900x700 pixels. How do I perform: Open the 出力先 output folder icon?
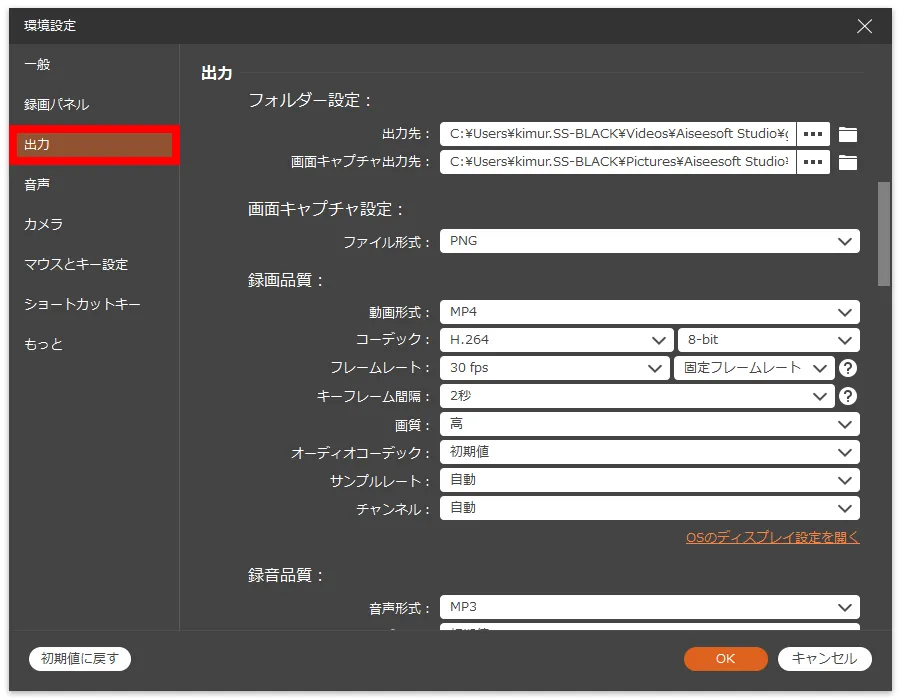point(848,134)
